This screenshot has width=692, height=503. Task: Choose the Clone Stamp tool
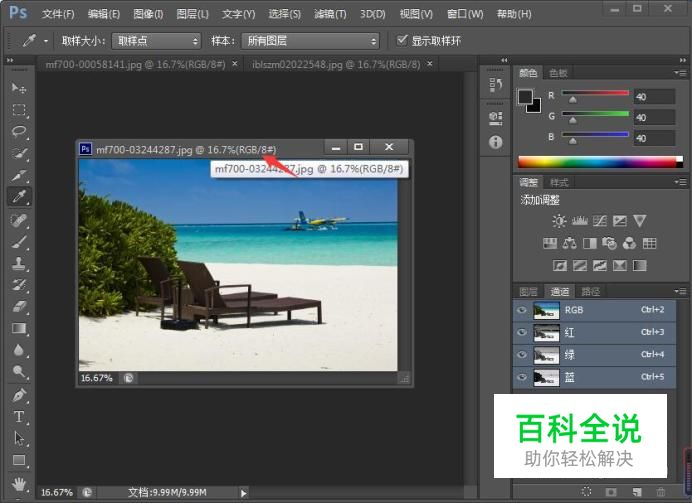pyautogui.click(x=18, y=264)
